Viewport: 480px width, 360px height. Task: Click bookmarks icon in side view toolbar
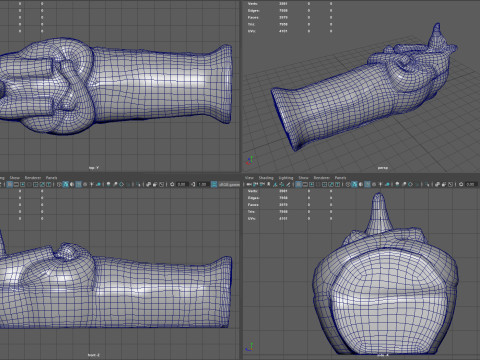pos(269,184)
